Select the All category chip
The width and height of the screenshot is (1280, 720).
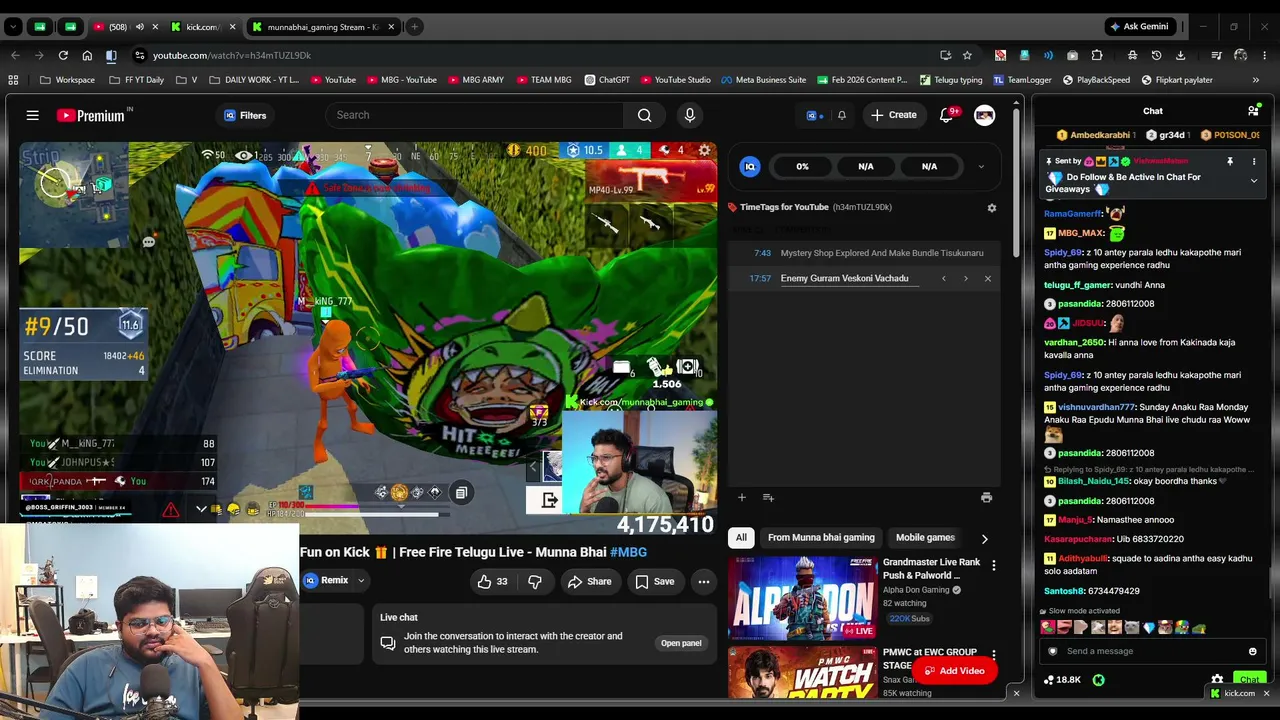coord(741,538)
